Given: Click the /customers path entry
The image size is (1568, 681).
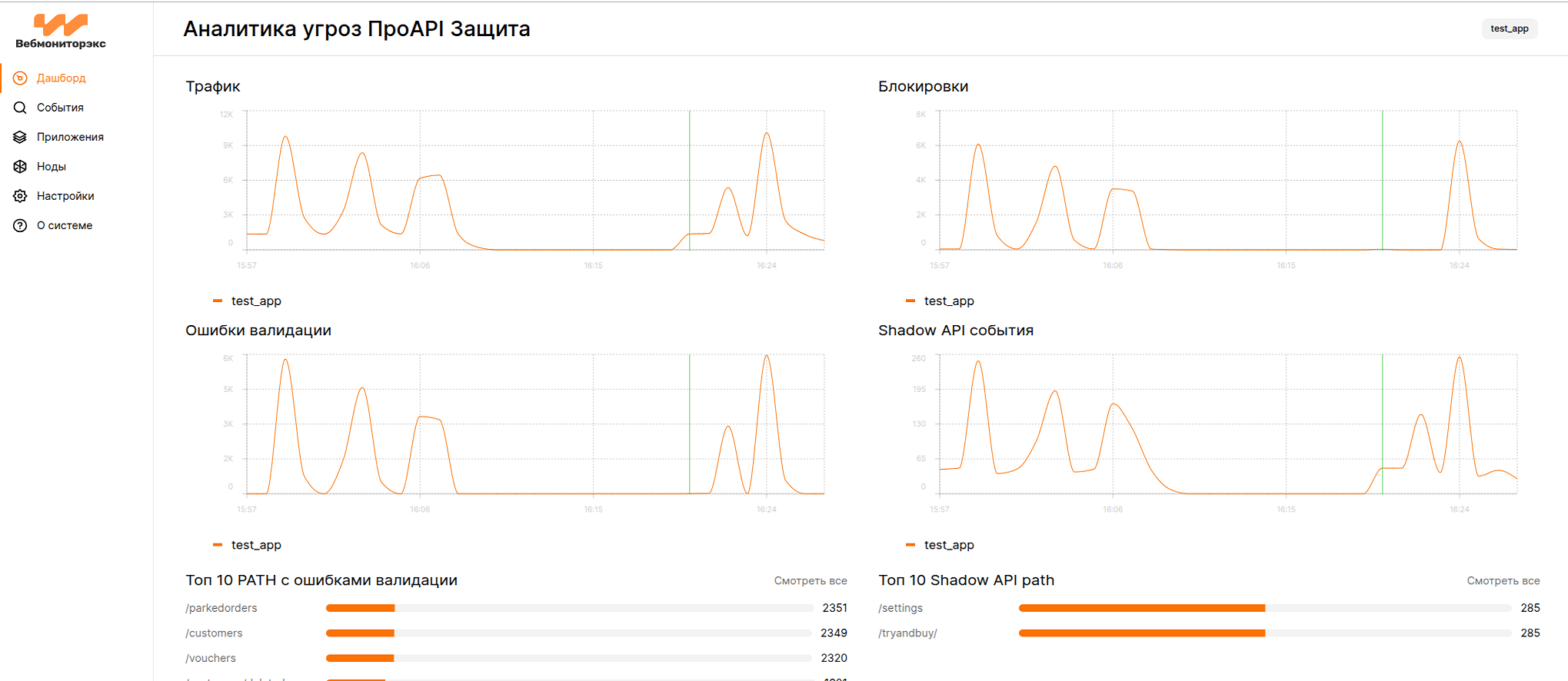Looking at the screenshot, I should click(x=214, y=633).
